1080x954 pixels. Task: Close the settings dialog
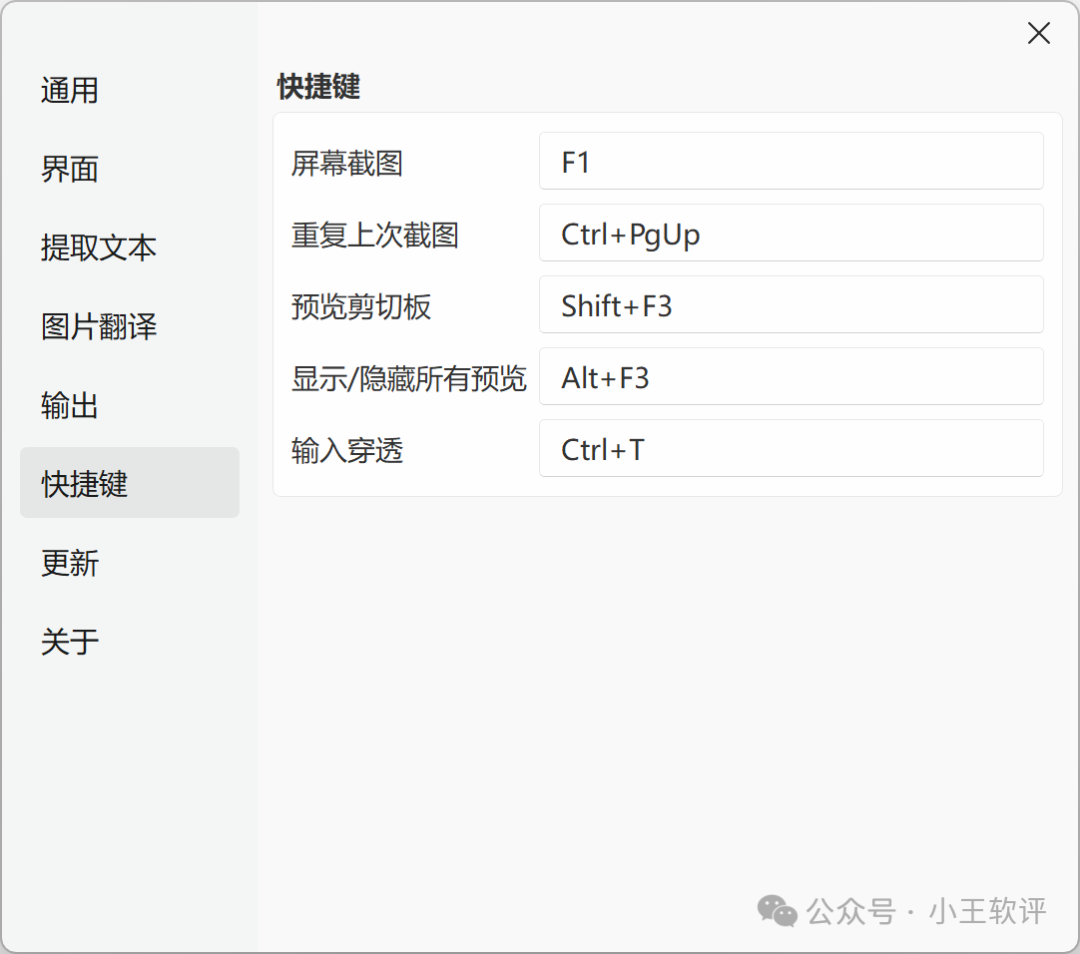pyautogui.click(x=1038, y=33)
